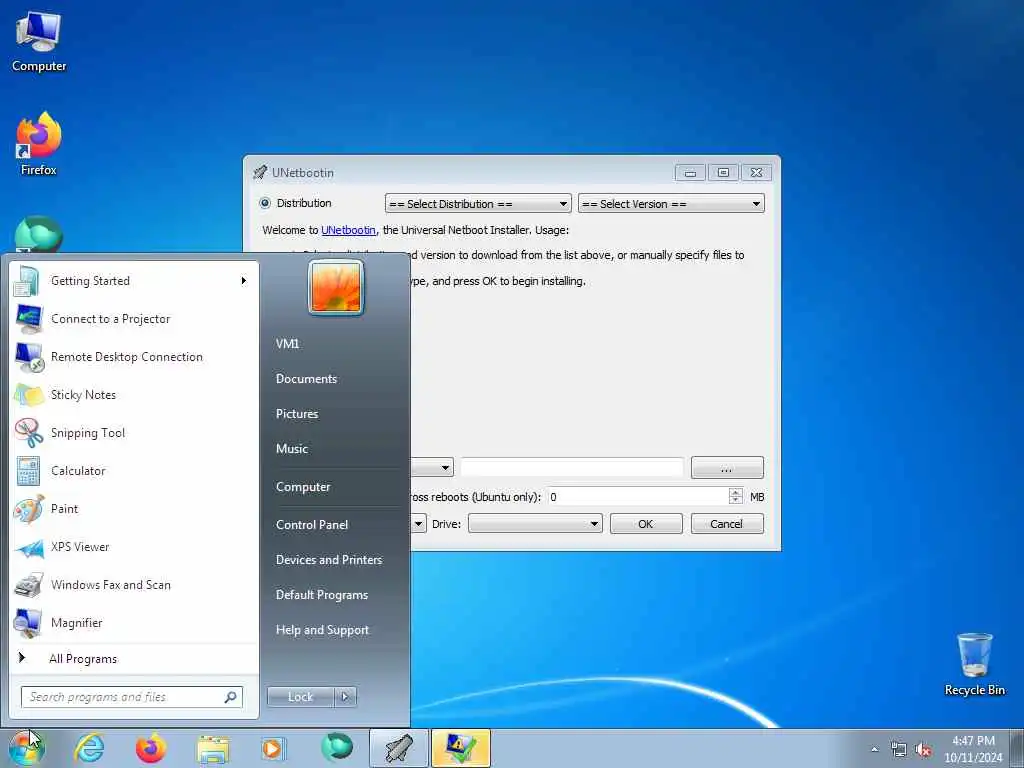Select the Distribution radio button
Viewport: 1024px width, 768px height.
[264, 203]
